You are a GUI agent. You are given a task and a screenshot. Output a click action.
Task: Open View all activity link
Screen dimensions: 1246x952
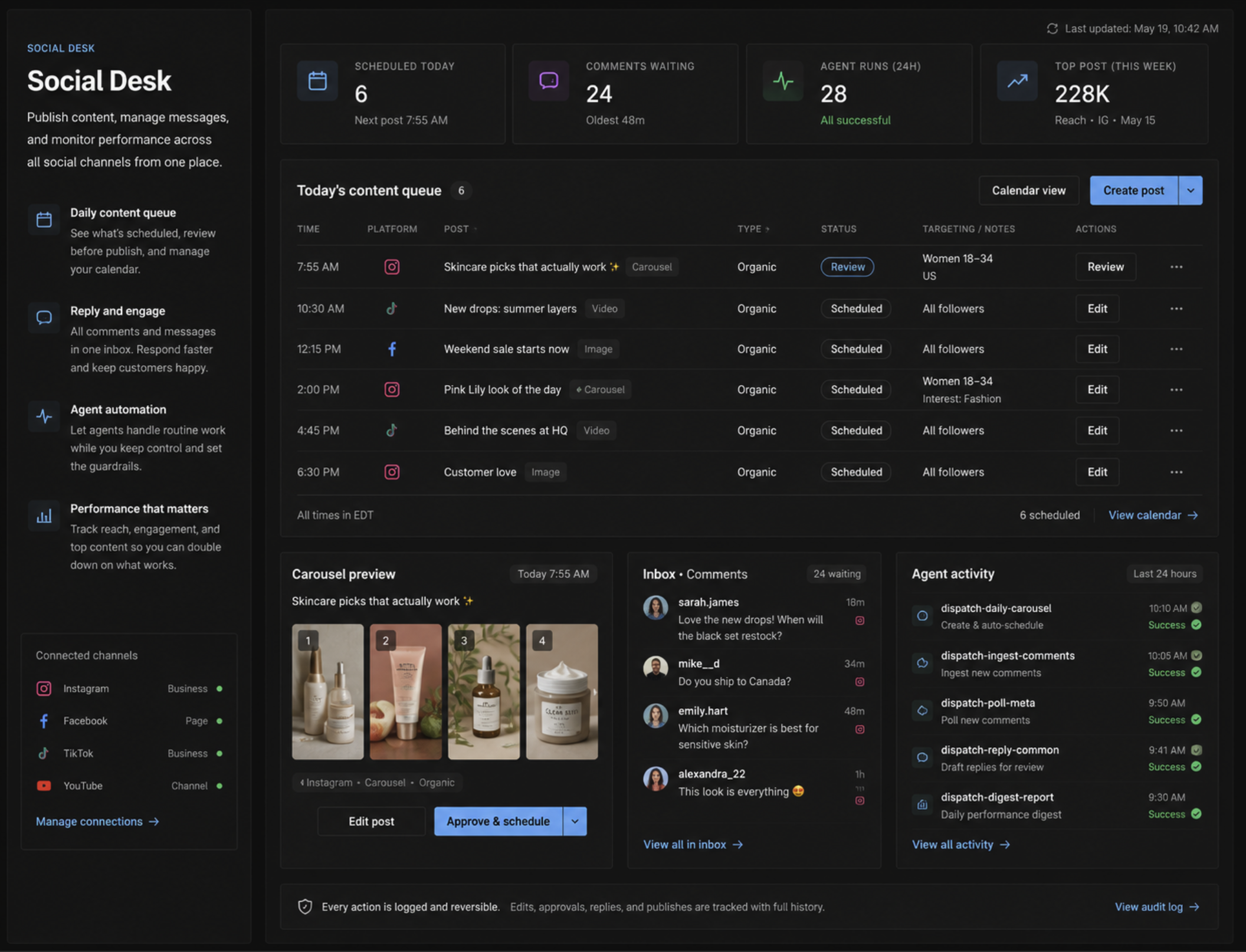pyautogui.click(x=961, y=844)
